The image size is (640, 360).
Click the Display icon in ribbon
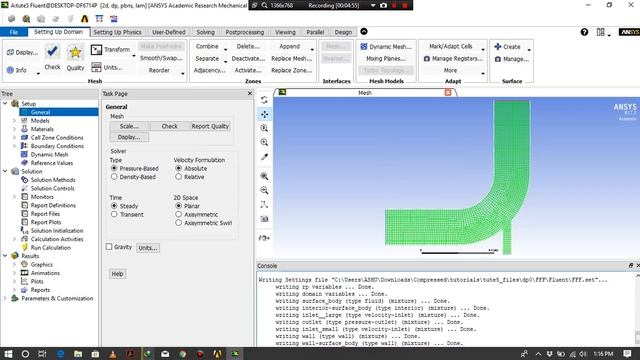10,52
